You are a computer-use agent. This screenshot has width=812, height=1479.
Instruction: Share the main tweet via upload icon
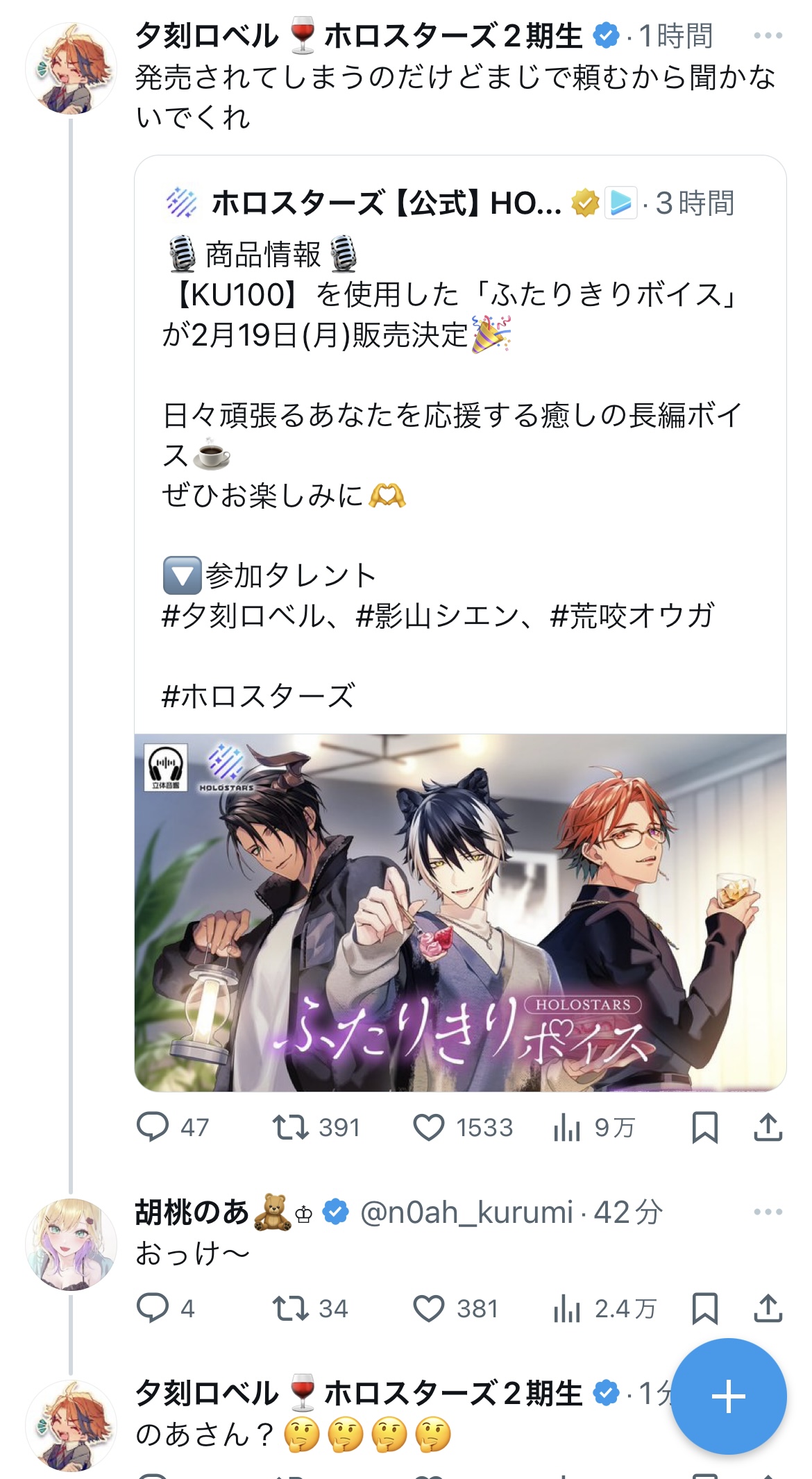768,1127
